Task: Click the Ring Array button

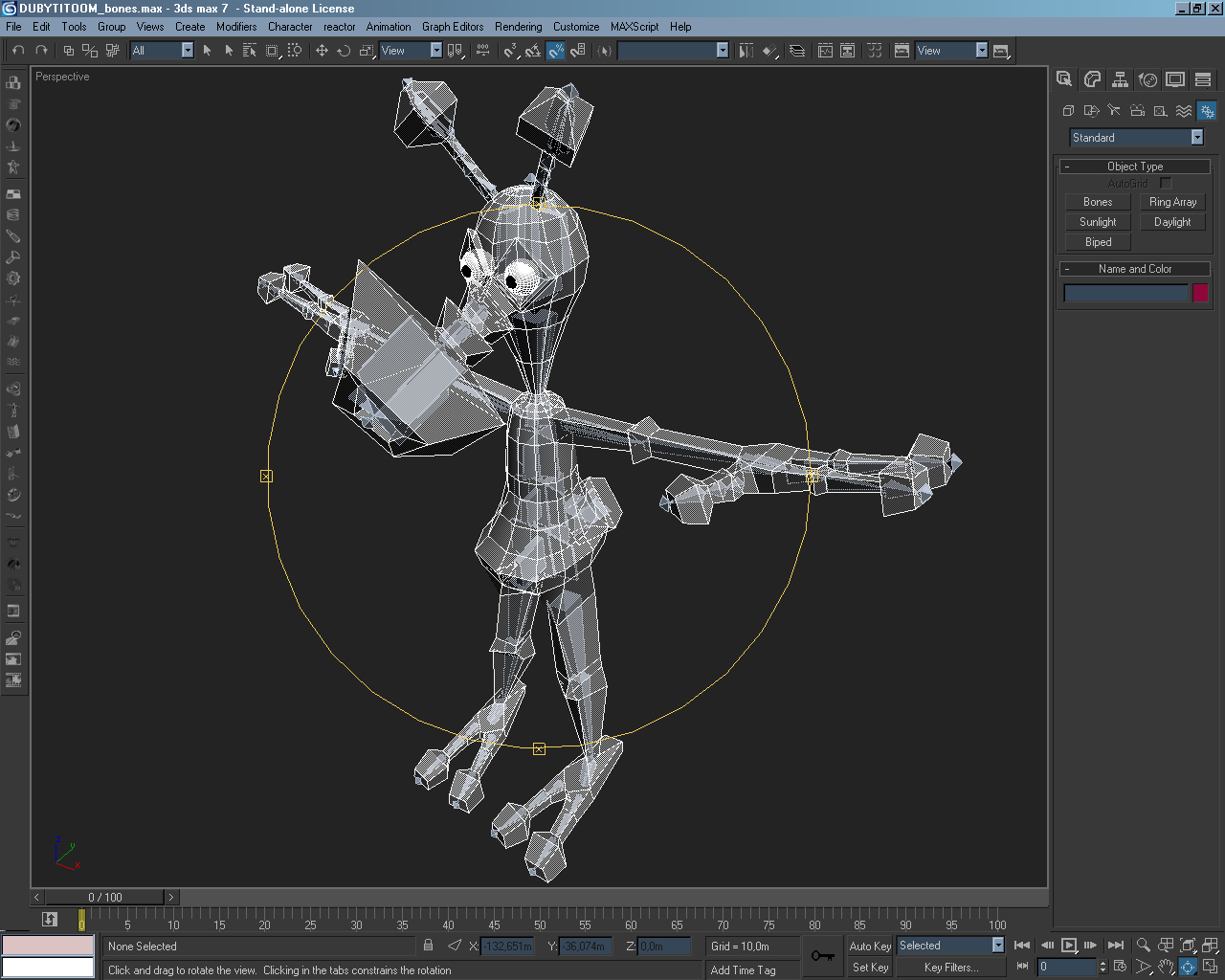Action: 1172,202
